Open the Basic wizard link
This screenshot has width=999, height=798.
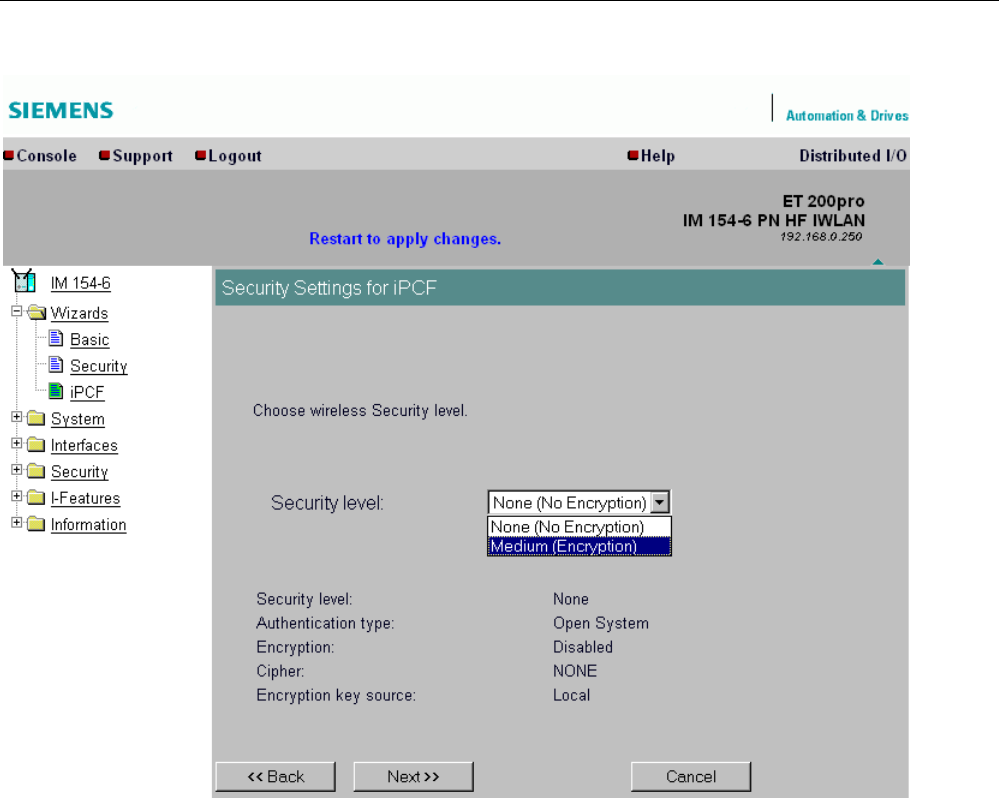(x=89, y=339)
